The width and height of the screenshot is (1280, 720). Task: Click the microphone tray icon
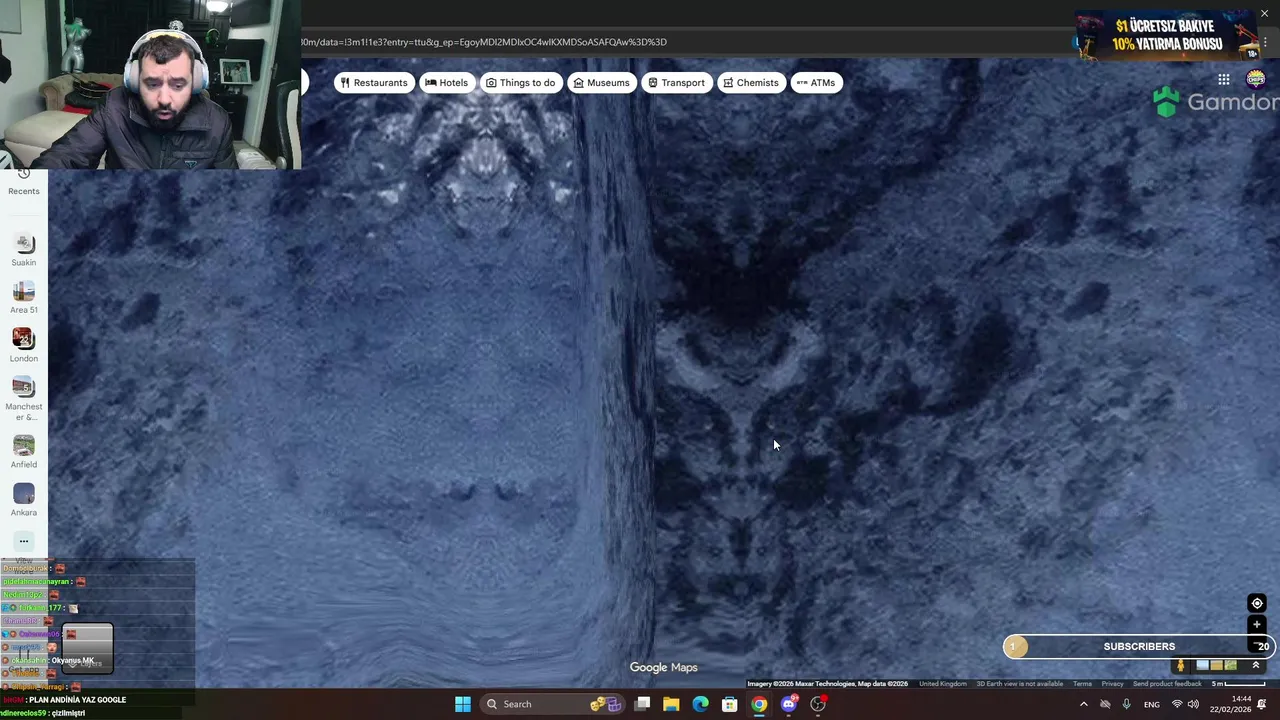pyautogui.click(x=1126, y=704)
